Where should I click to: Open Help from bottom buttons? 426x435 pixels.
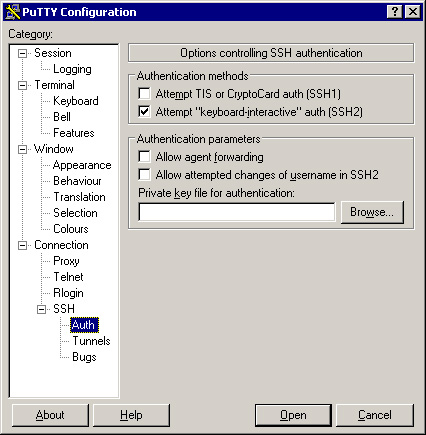coord(131,415)
